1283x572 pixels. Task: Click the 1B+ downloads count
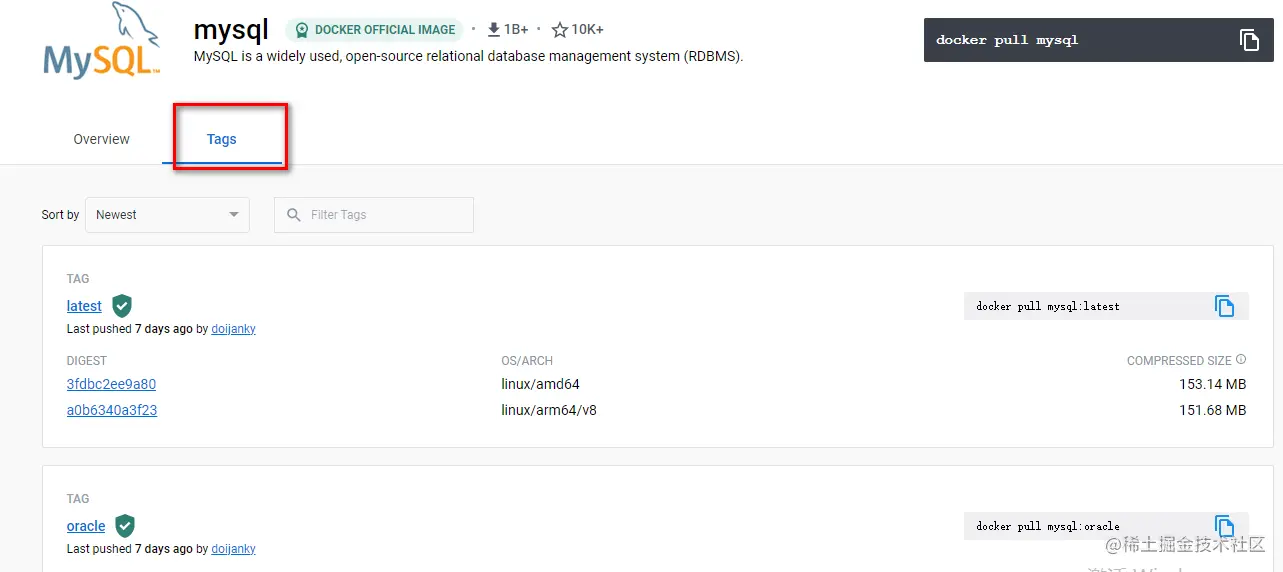[x=516, y=30]
